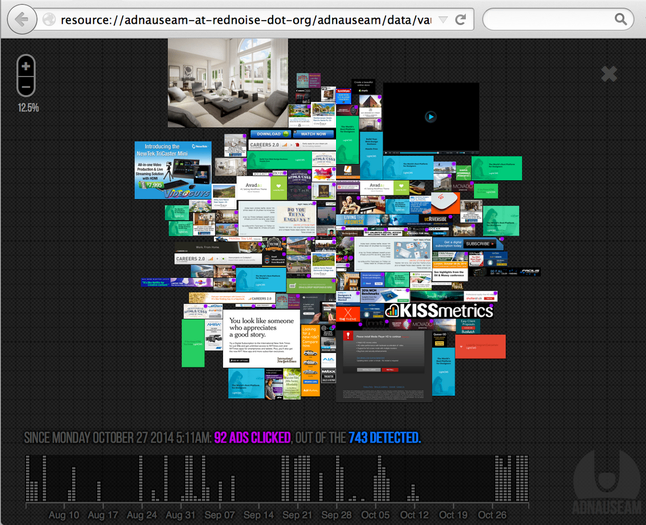The image size is (646, 525).
Task: Click the search magnifier icon
Action: (x=620, y=19)
